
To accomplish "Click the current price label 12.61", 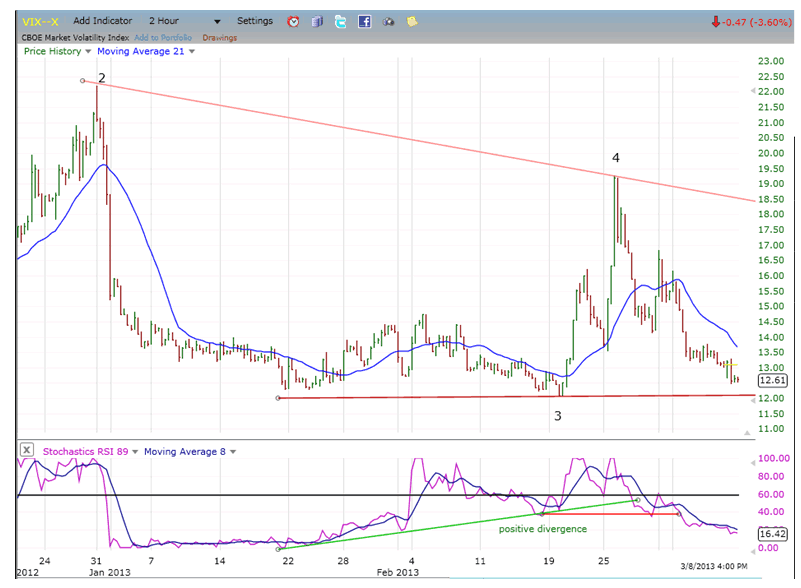I will 773,381.
